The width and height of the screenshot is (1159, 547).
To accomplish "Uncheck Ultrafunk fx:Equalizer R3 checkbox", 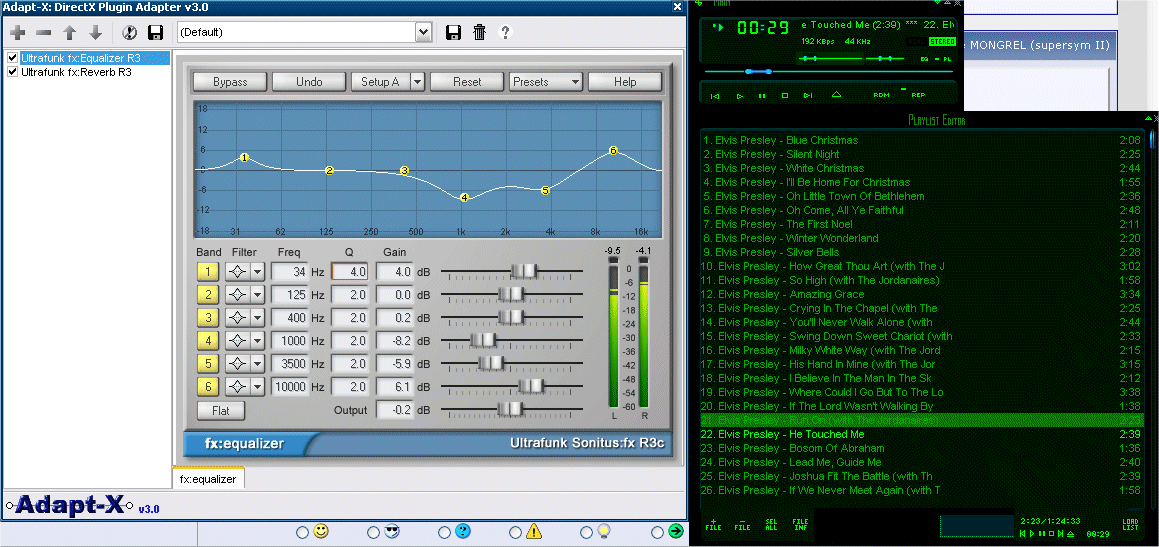I will [x=13, y=58].
